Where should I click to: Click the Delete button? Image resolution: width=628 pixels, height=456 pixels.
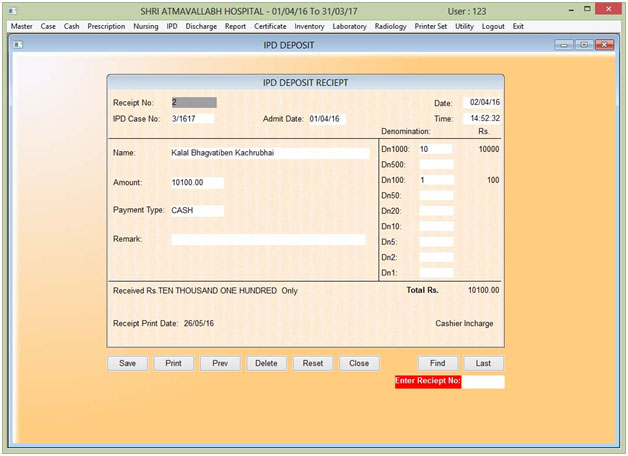[266, 363]
